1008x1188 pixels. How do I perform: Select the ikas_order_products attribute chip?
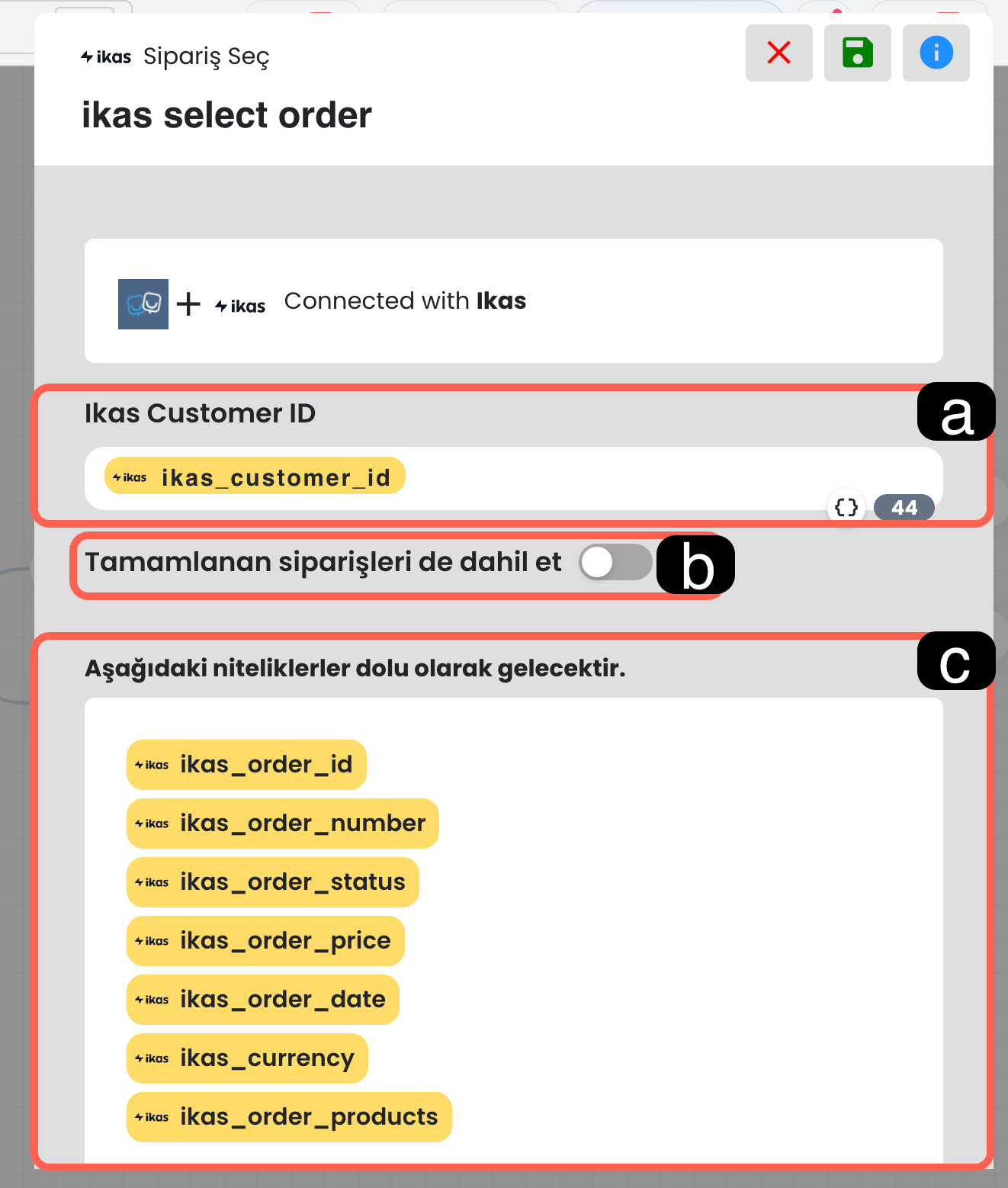pyautogui.click(x=289, y=1117)
